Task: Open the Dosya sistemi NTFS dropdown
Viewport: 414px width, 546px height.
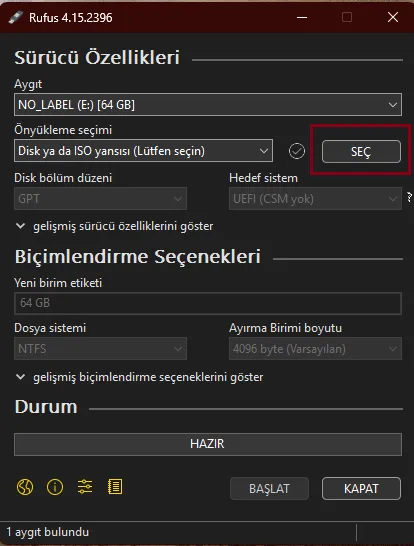Action: click(100, 349)
